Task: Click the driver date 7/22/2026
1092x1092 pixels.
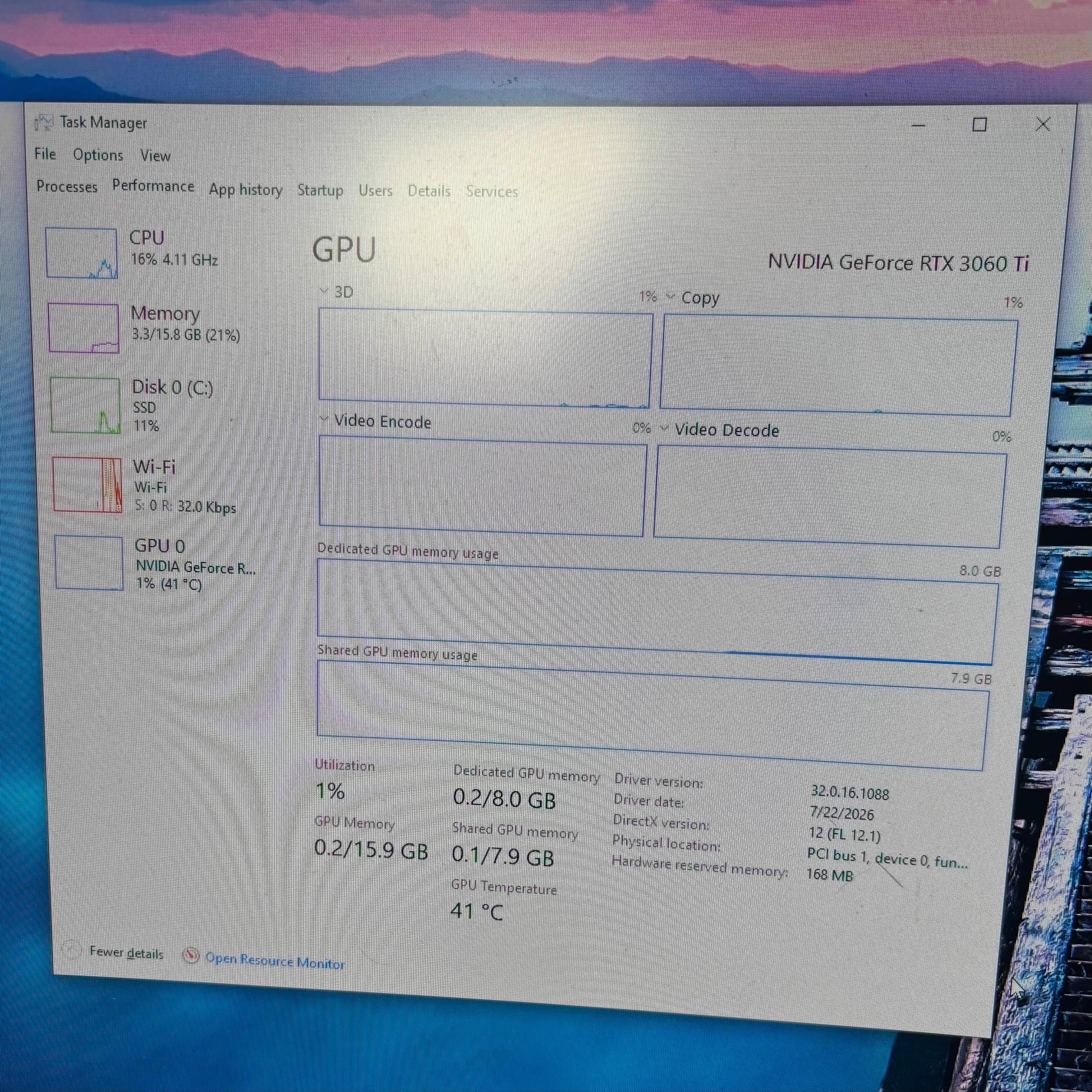Action: [842, 813]
